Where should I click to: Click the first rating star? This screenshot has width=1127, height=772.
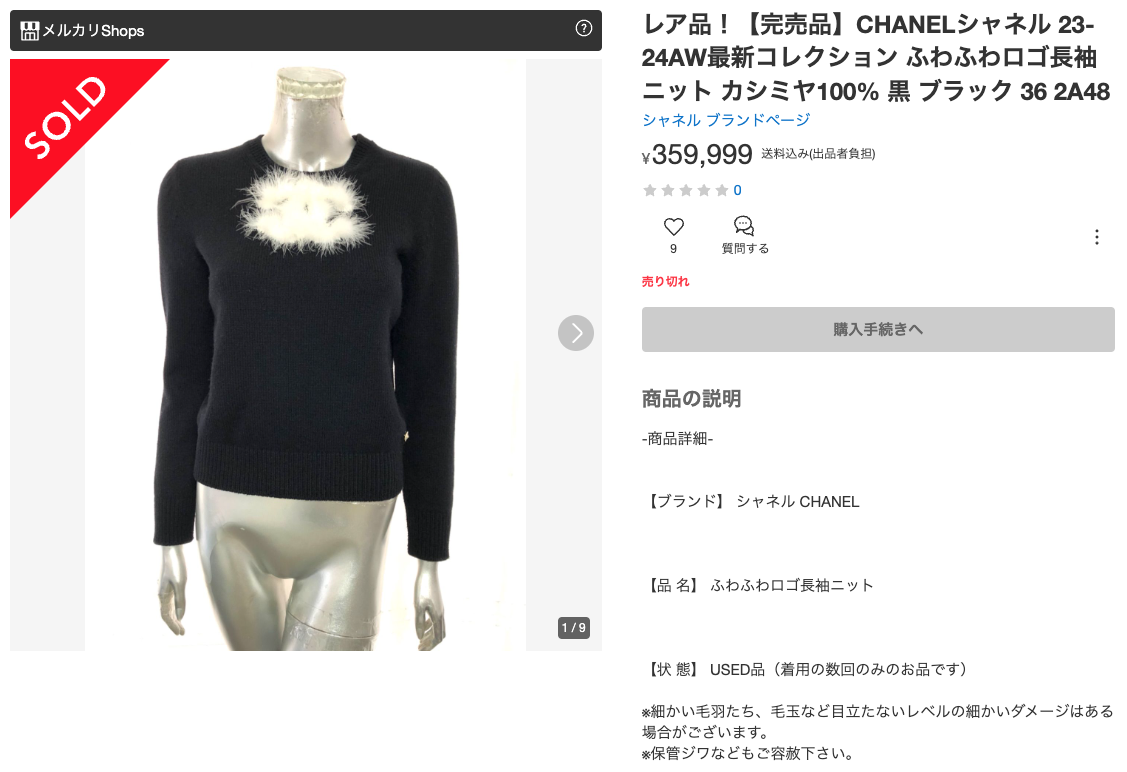650,190
